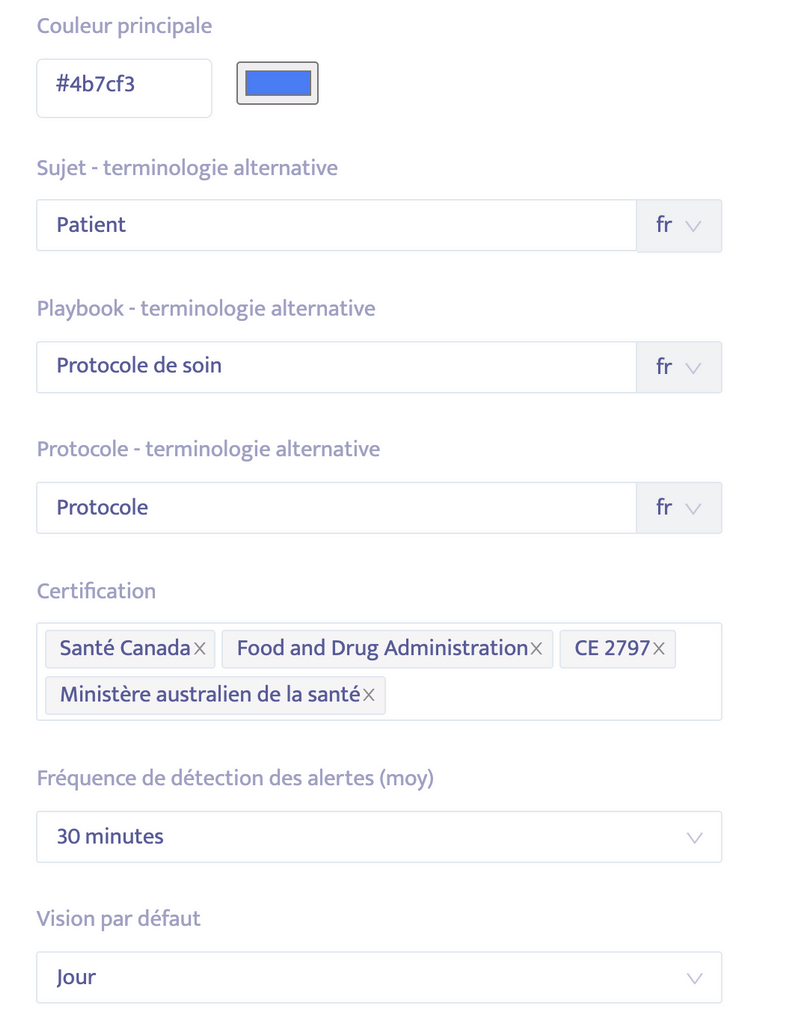Edit the Patient terminology text field

335,225
